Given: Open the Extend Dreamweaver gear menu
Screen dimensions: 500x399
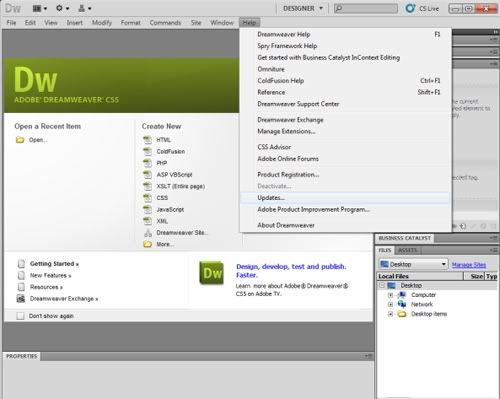Looking at the screenshot, I should coord(62,8).
